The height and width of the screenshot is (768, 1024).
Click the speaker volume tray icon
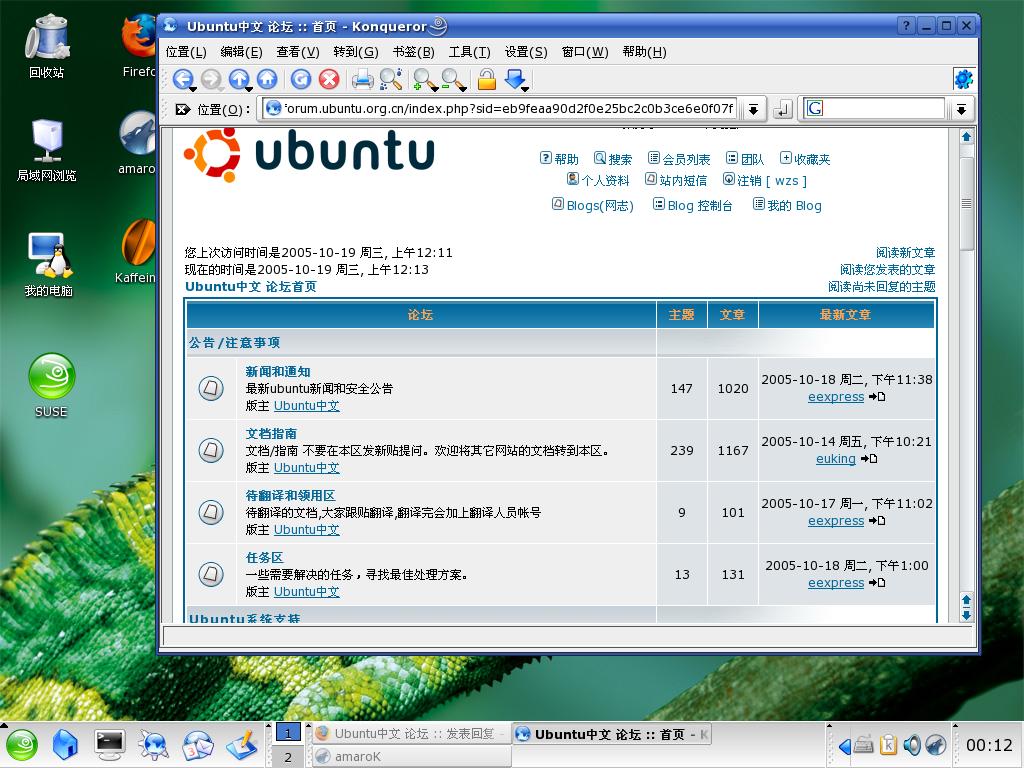[x=912, y=745]
